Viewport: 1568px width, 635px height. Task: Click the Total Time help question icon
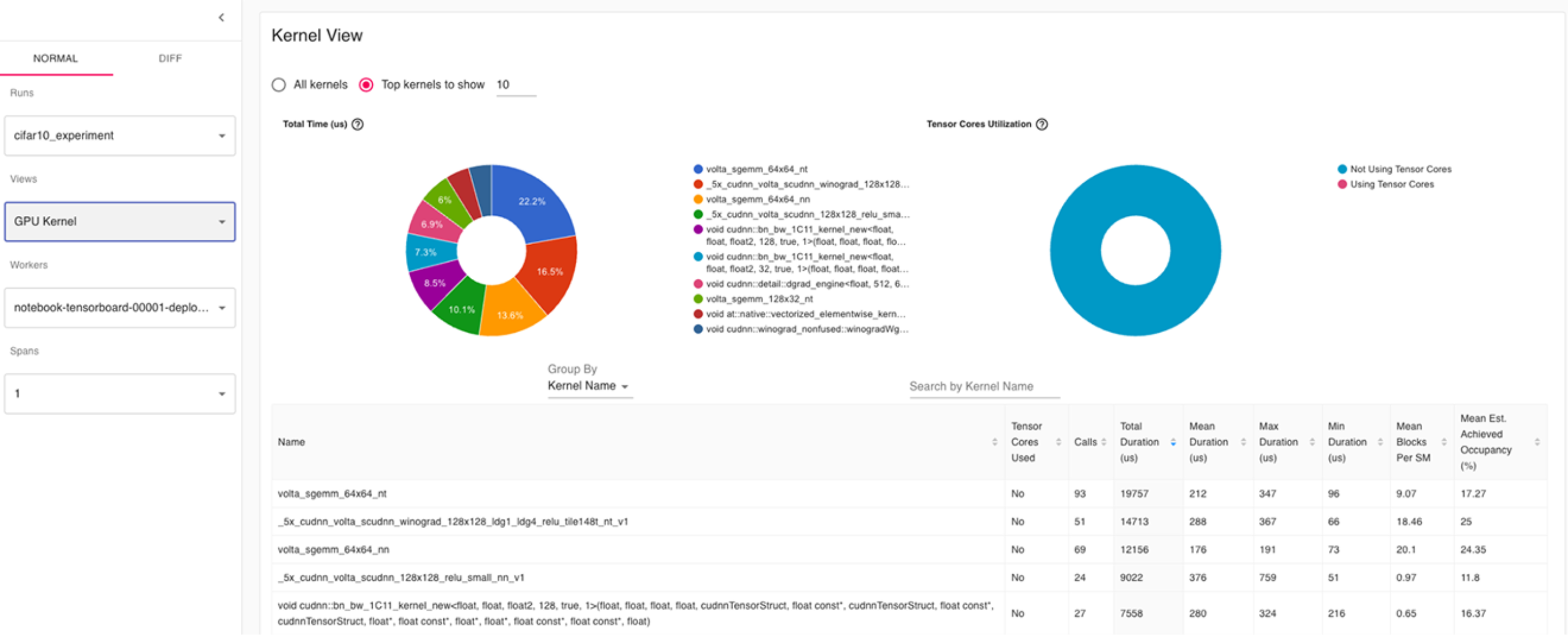pyautogui.click(x=358, y=124)
